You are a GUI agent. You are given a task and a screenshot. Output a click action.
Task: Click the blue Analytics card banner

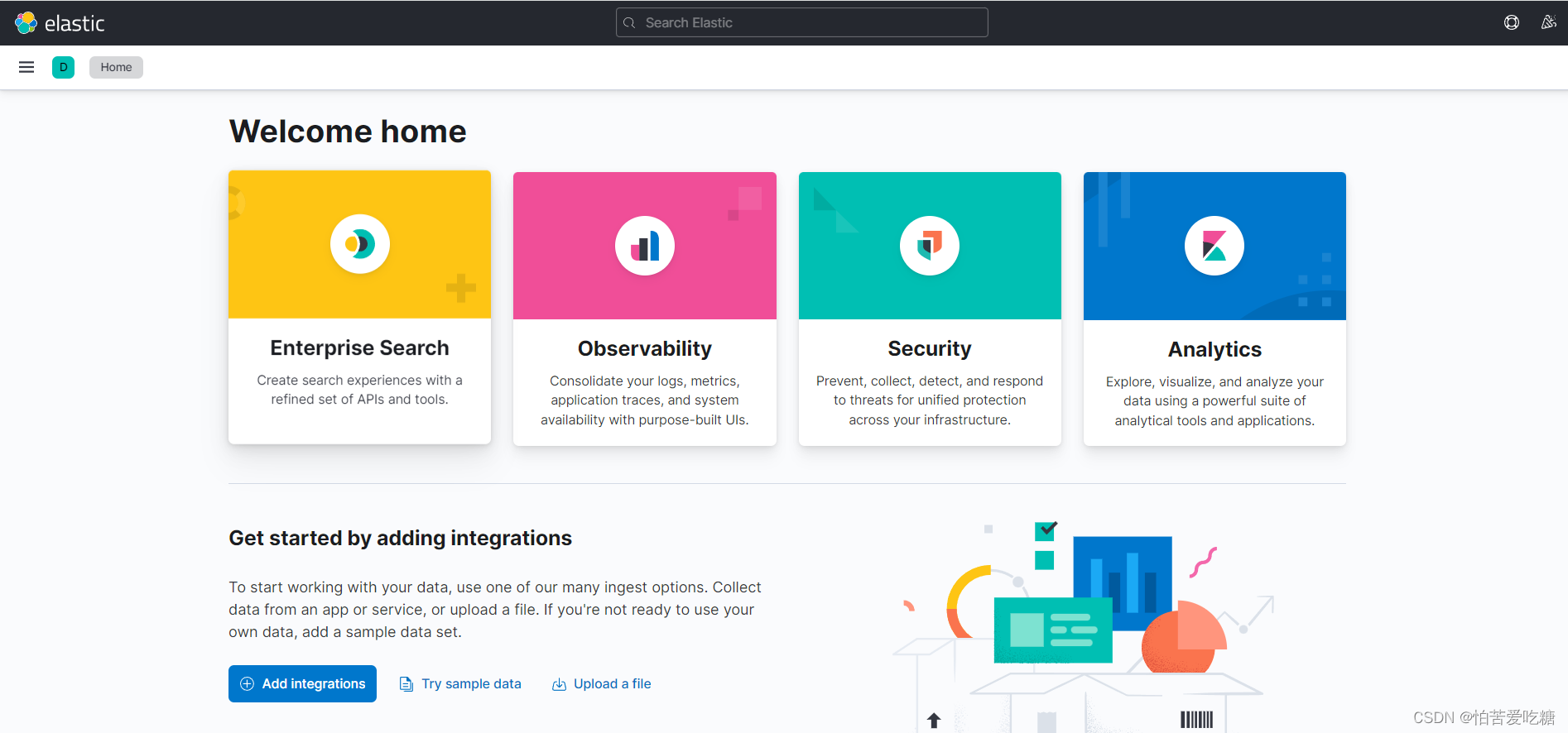[1214, 246]
